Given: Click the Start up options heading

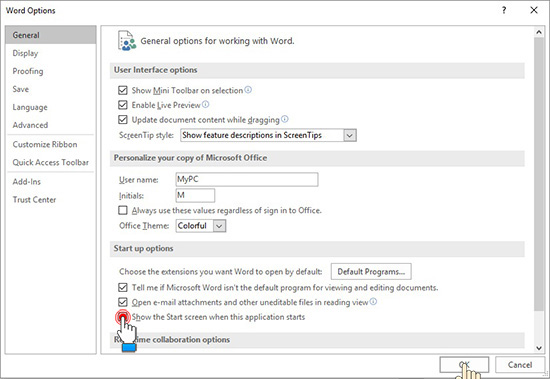Looking at the screenshot, I should [x=143, y=248].
